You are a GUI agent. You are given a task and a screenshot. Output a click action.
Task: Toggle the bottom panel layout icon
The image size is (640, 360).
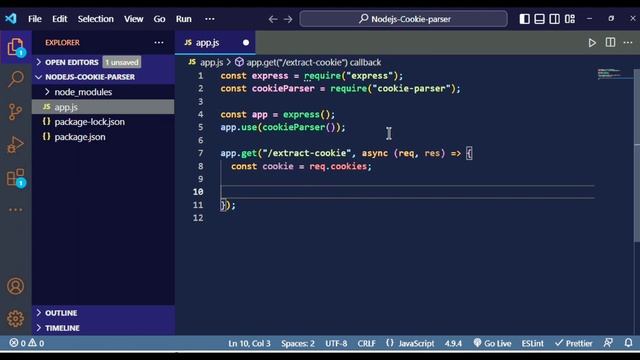tap(539, 19)
